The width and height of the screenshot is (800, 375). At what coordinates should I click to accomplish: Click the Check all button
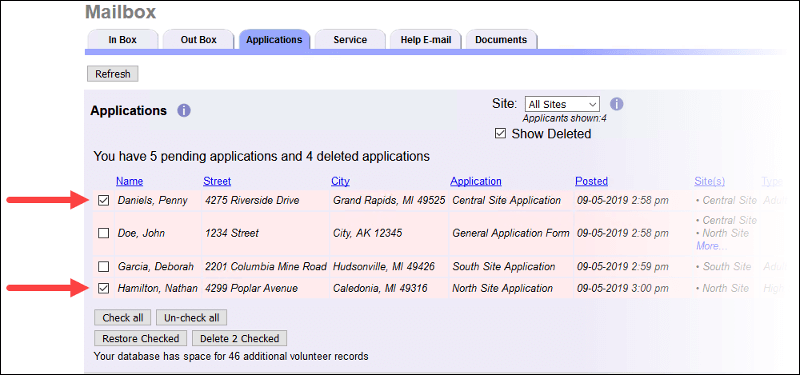click(x=122, y=317)
